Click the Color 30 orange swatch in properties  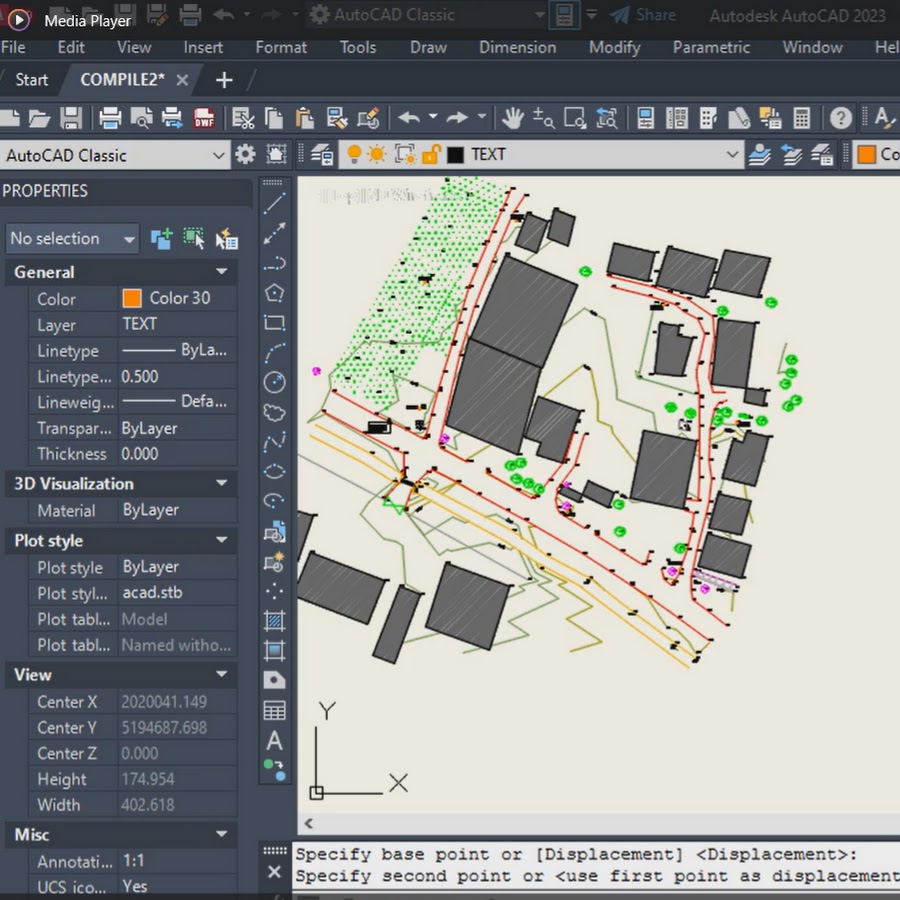(x=132, y=298)
